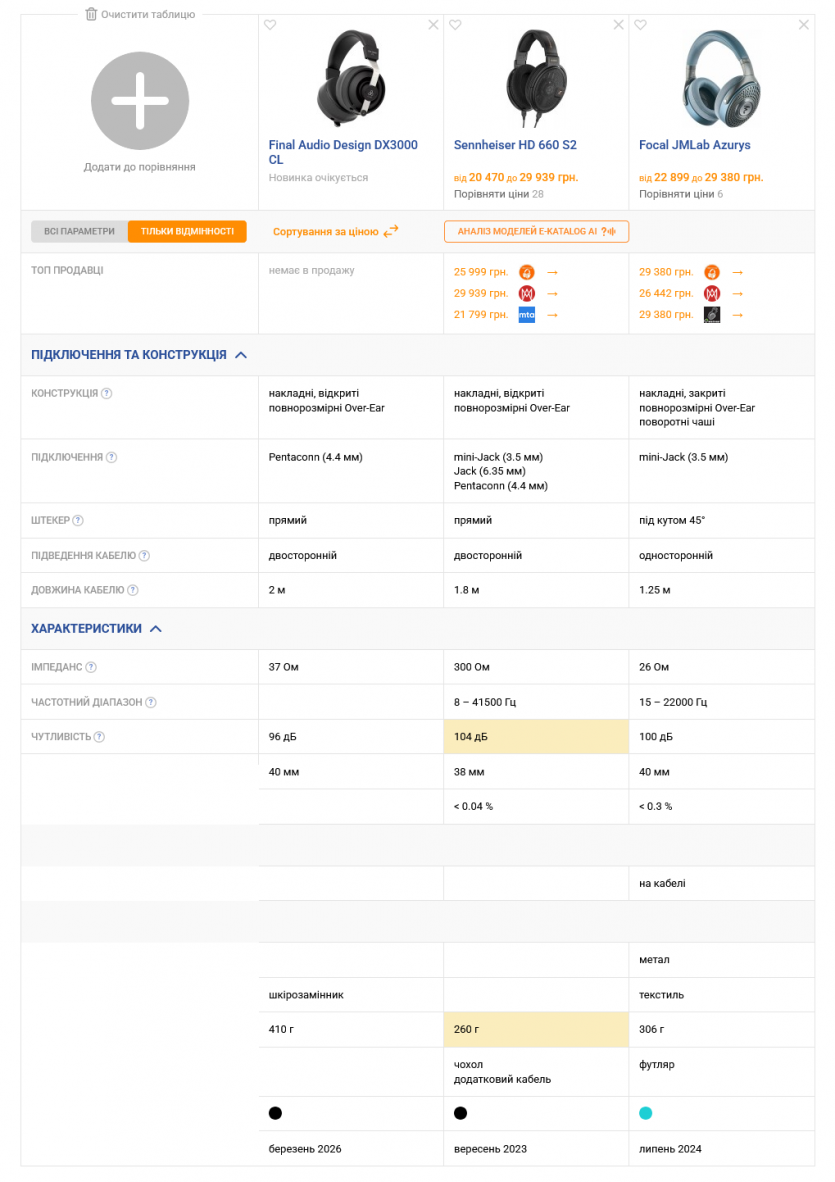Collapse Підключення та конструкція section
Viewport: 835px width, 1182px height.
241,355
